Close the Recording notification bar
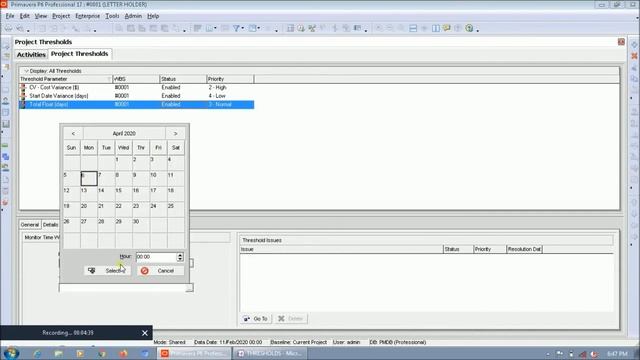Viewport: 640px width, 360px height. click(145, 333)
